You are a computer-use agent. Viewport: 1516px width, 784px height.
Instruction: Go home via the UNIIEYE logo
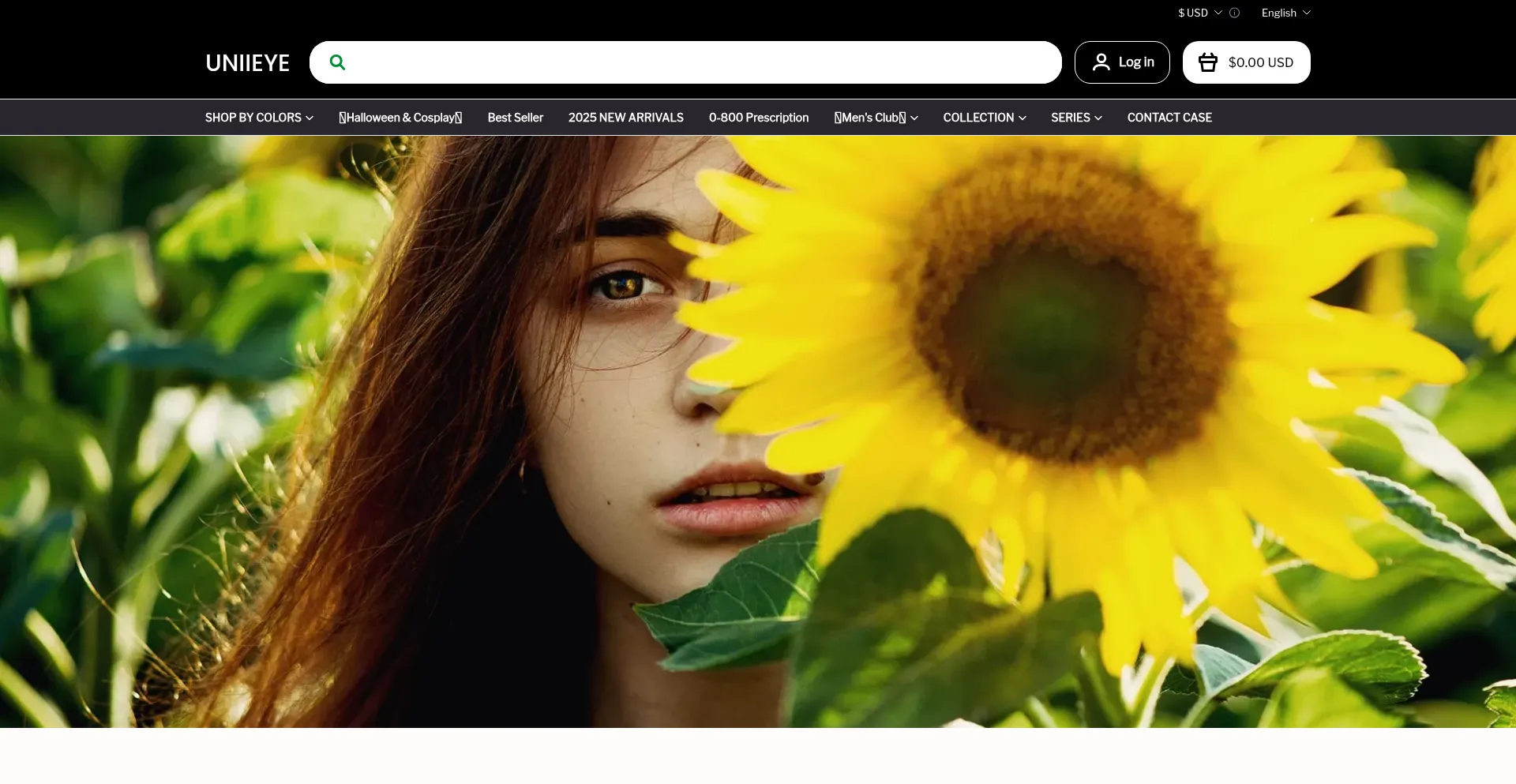coord(247,63)
